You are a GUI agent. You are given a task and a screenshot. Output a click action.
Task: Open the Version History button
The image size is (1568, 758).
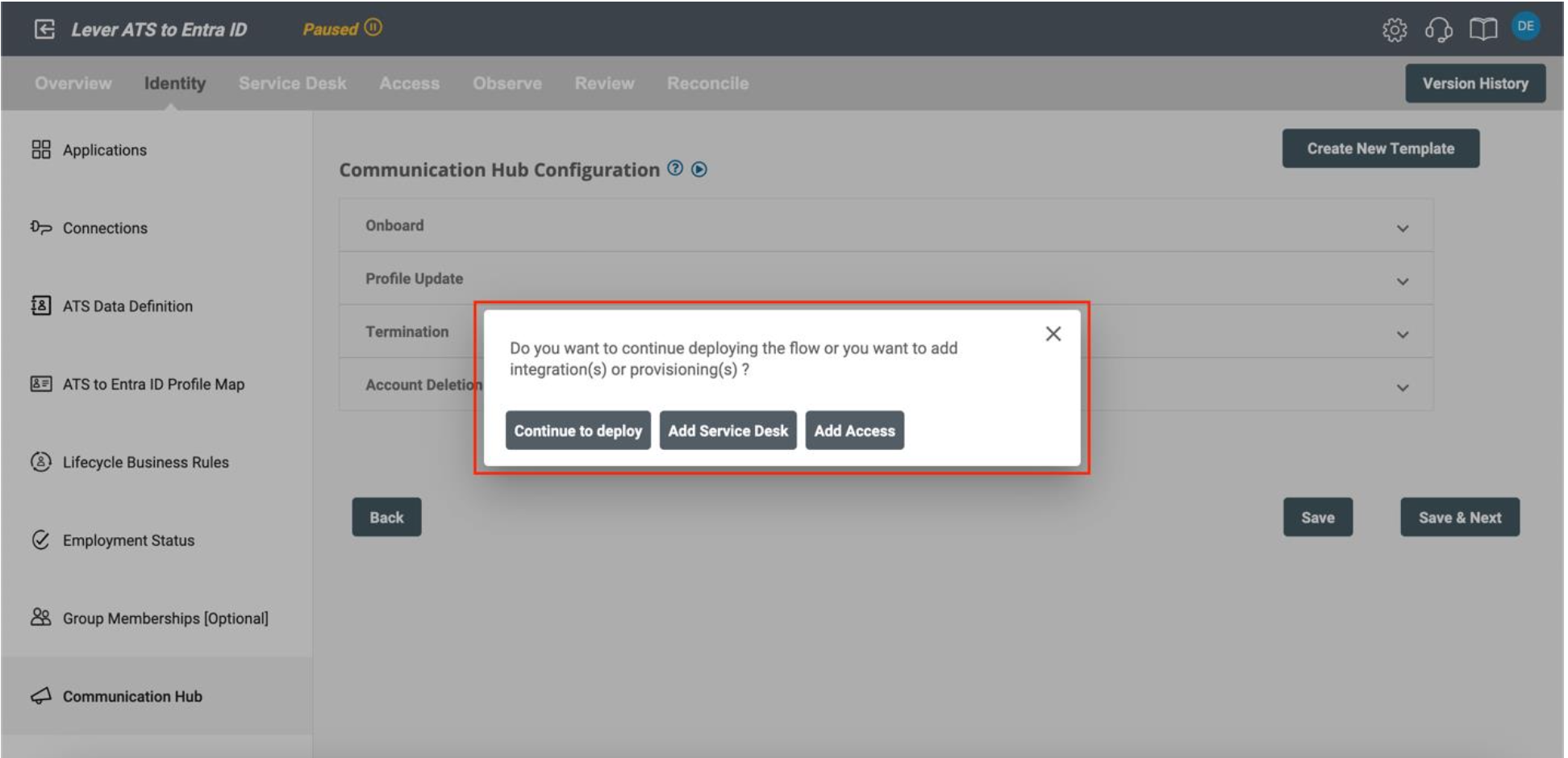point(1474,83)
